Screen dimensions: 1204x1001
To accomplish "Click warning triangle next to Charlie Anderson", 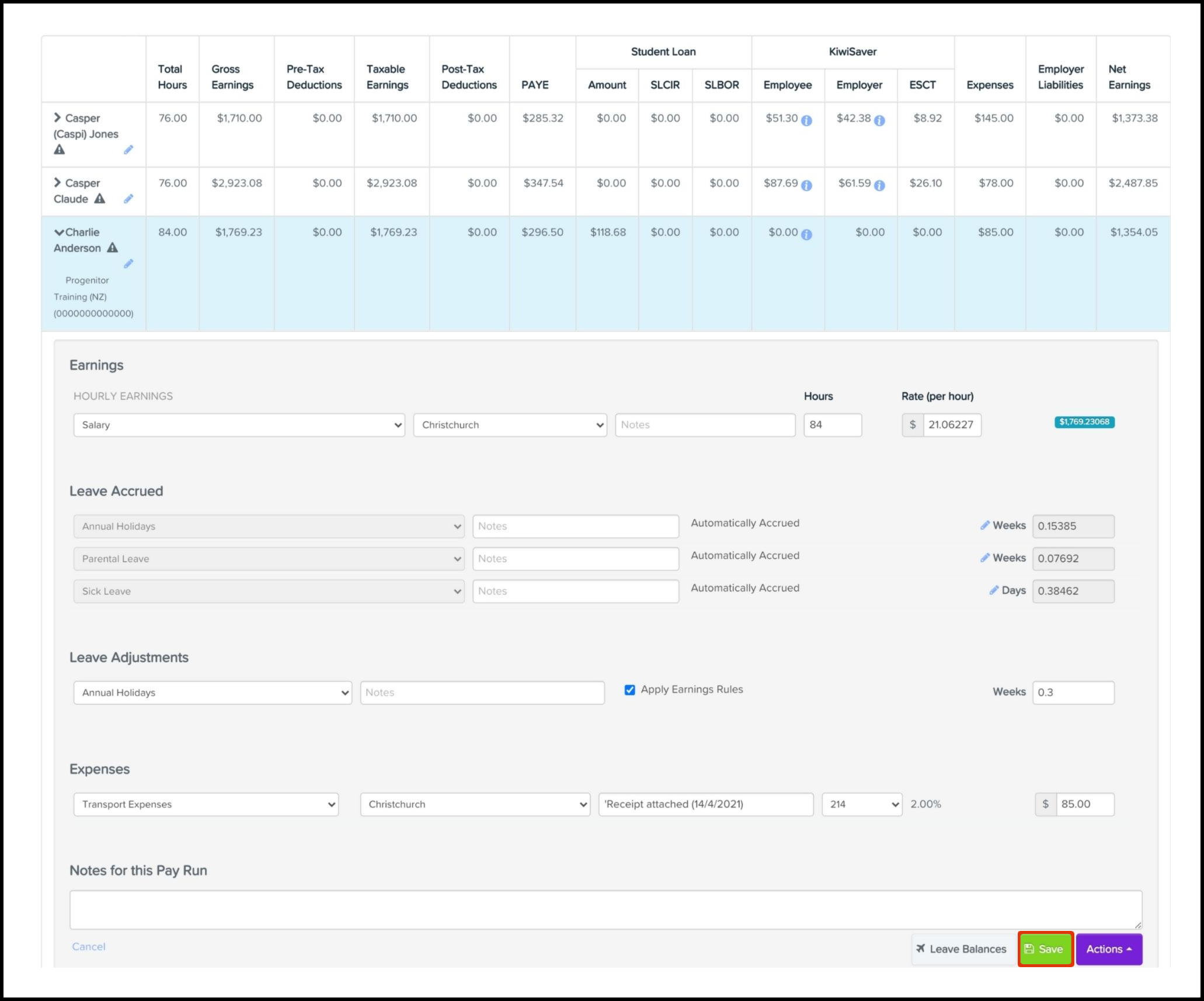I will coord(113,248).
